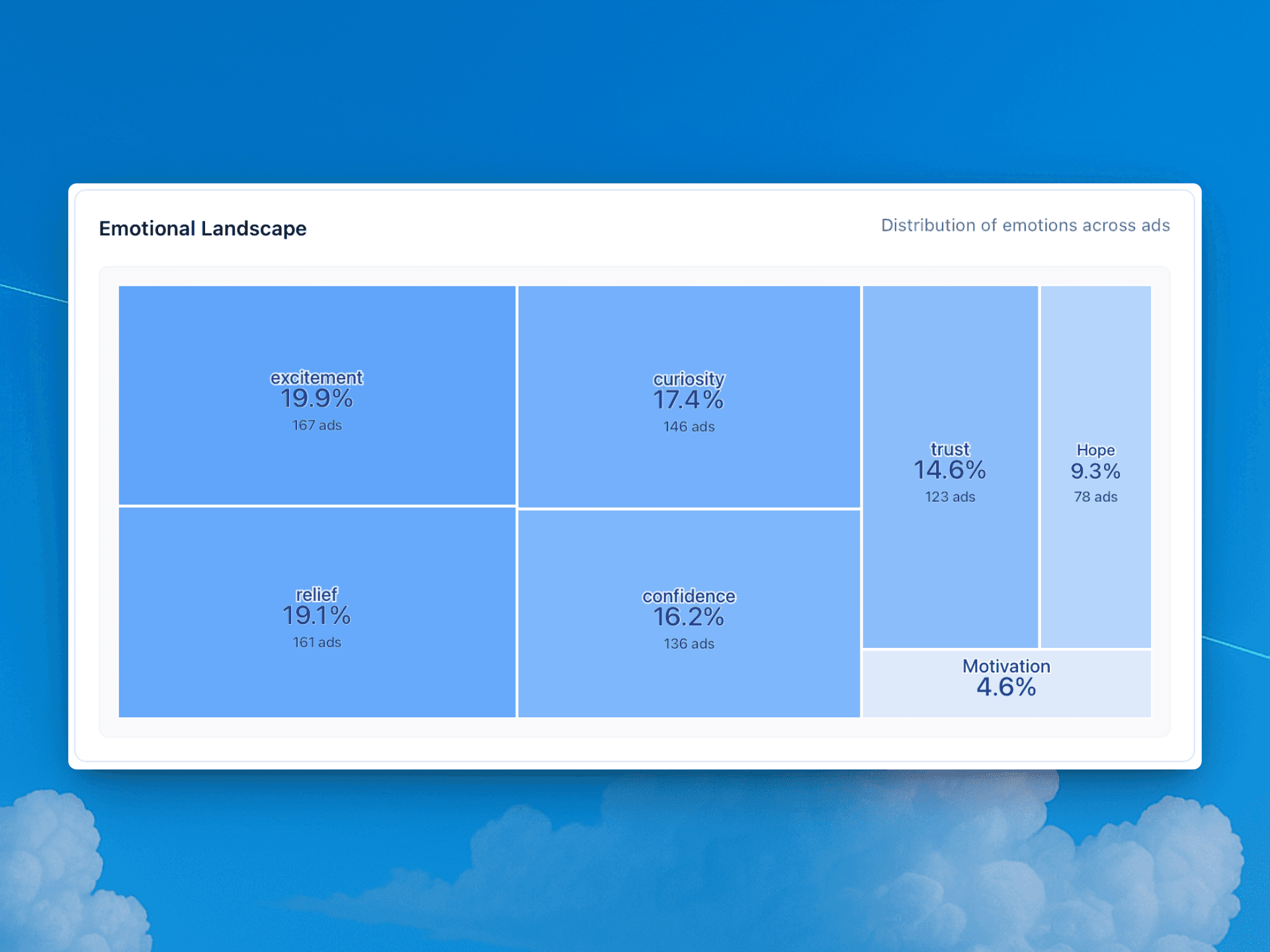Click the 161 ads label
The image size is (1270, 952).
317,642
